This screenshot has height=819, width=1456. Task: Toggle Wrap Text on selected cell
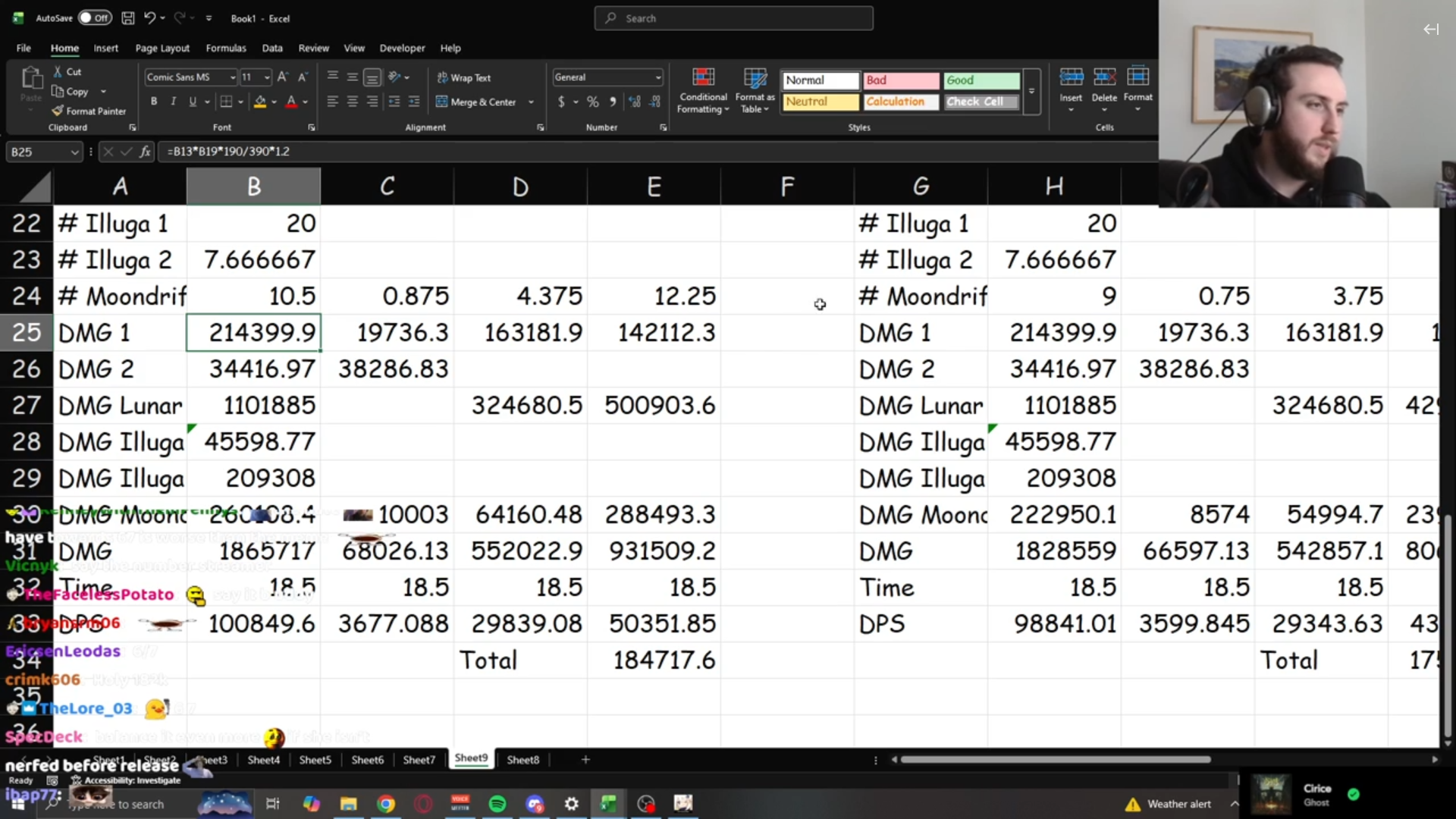463,77
